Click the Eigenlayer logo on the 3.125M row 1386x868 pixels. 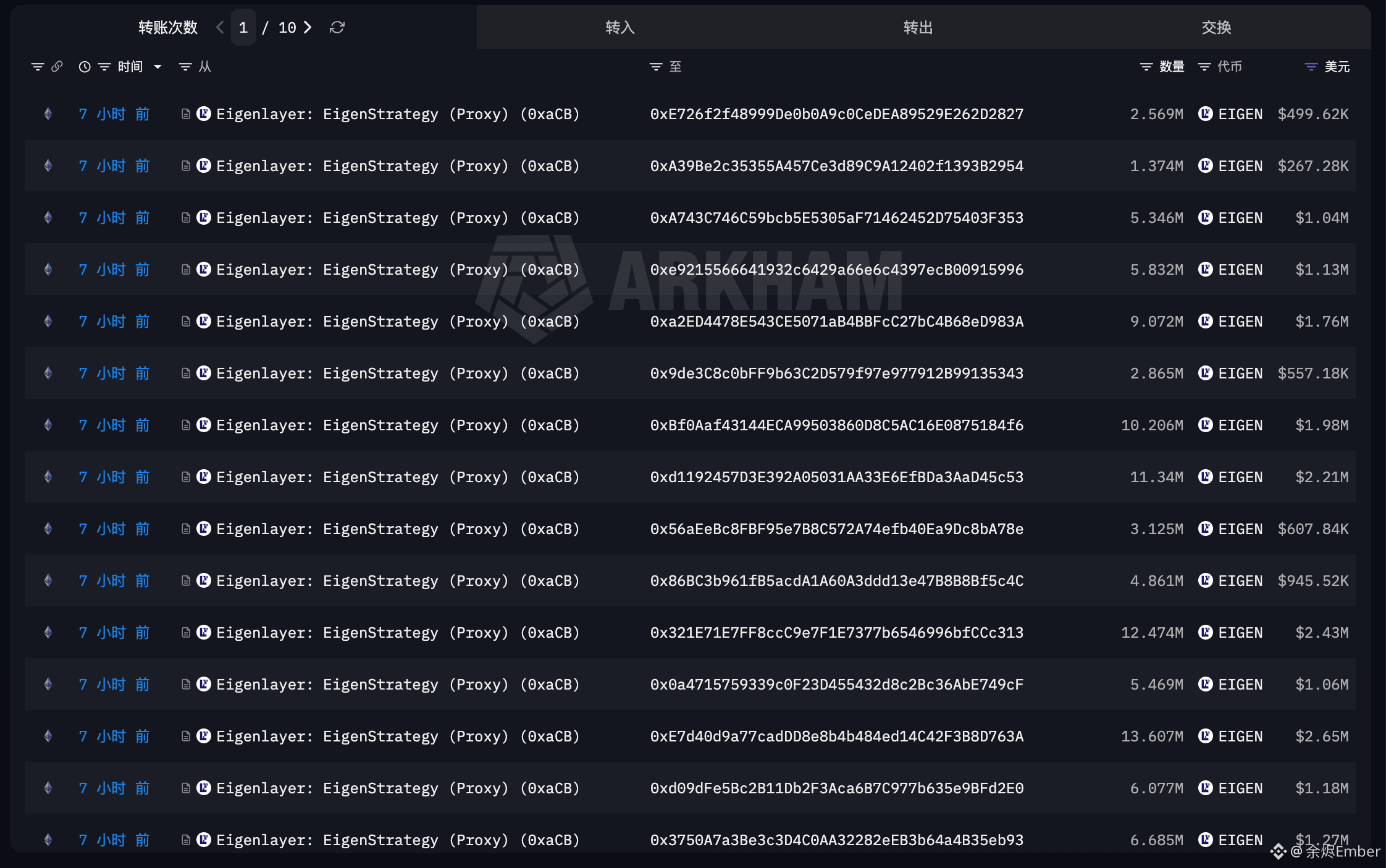point(204,528)
